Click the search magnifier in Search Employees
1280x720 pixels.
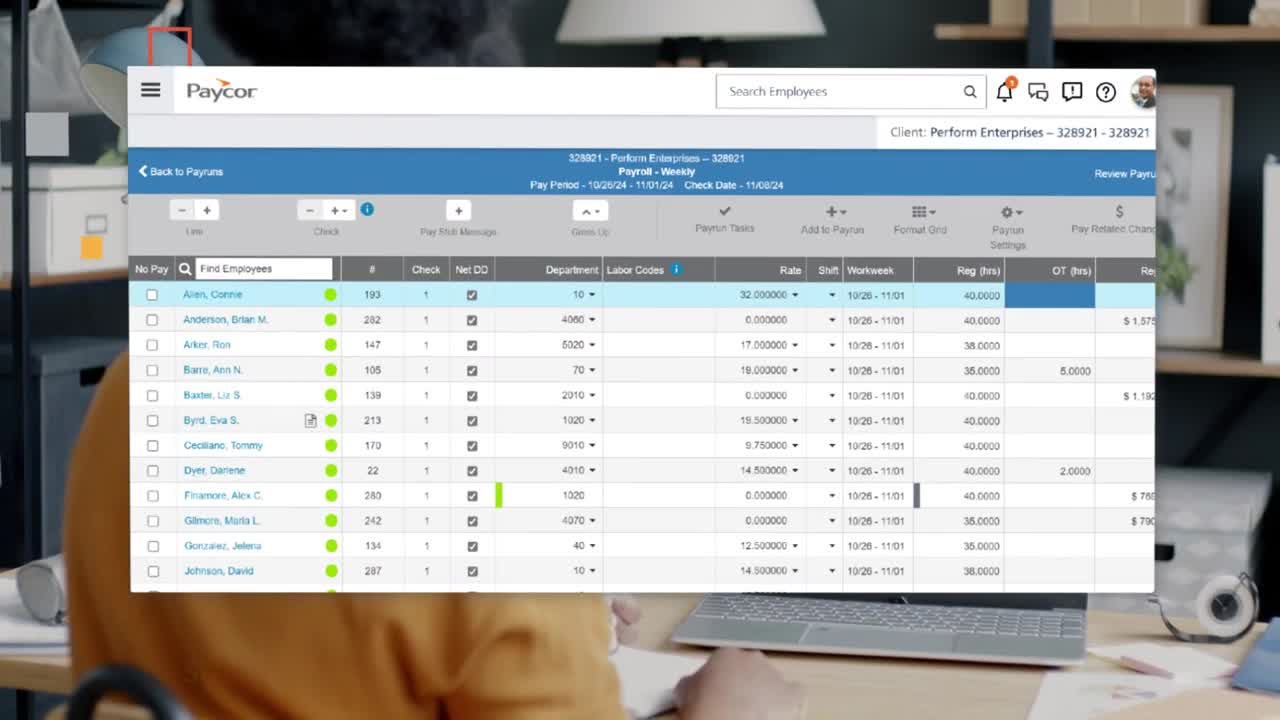969,92
